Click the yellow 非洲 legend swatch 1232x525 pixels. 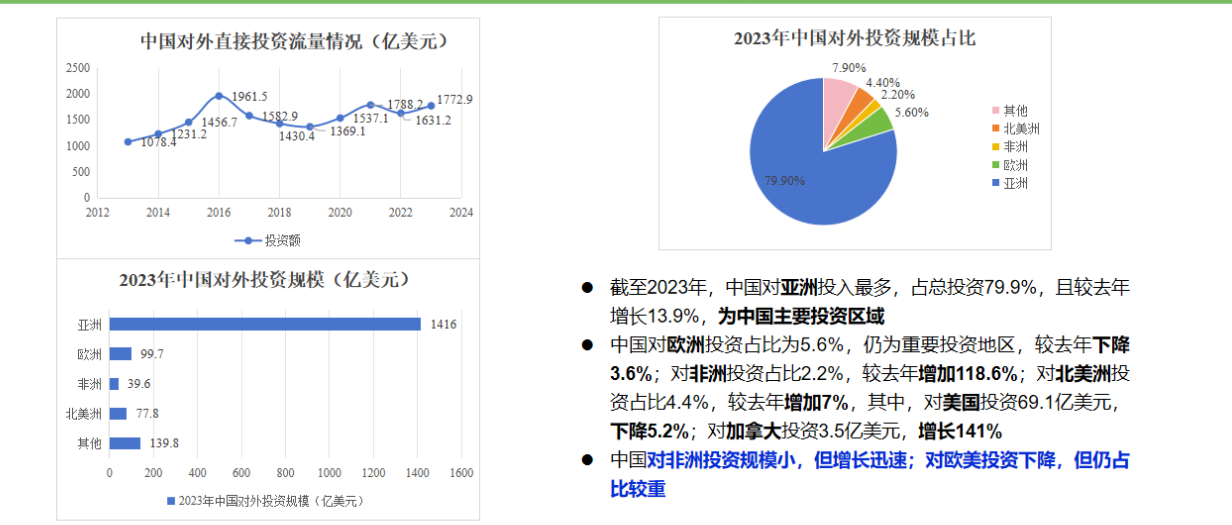995,147
